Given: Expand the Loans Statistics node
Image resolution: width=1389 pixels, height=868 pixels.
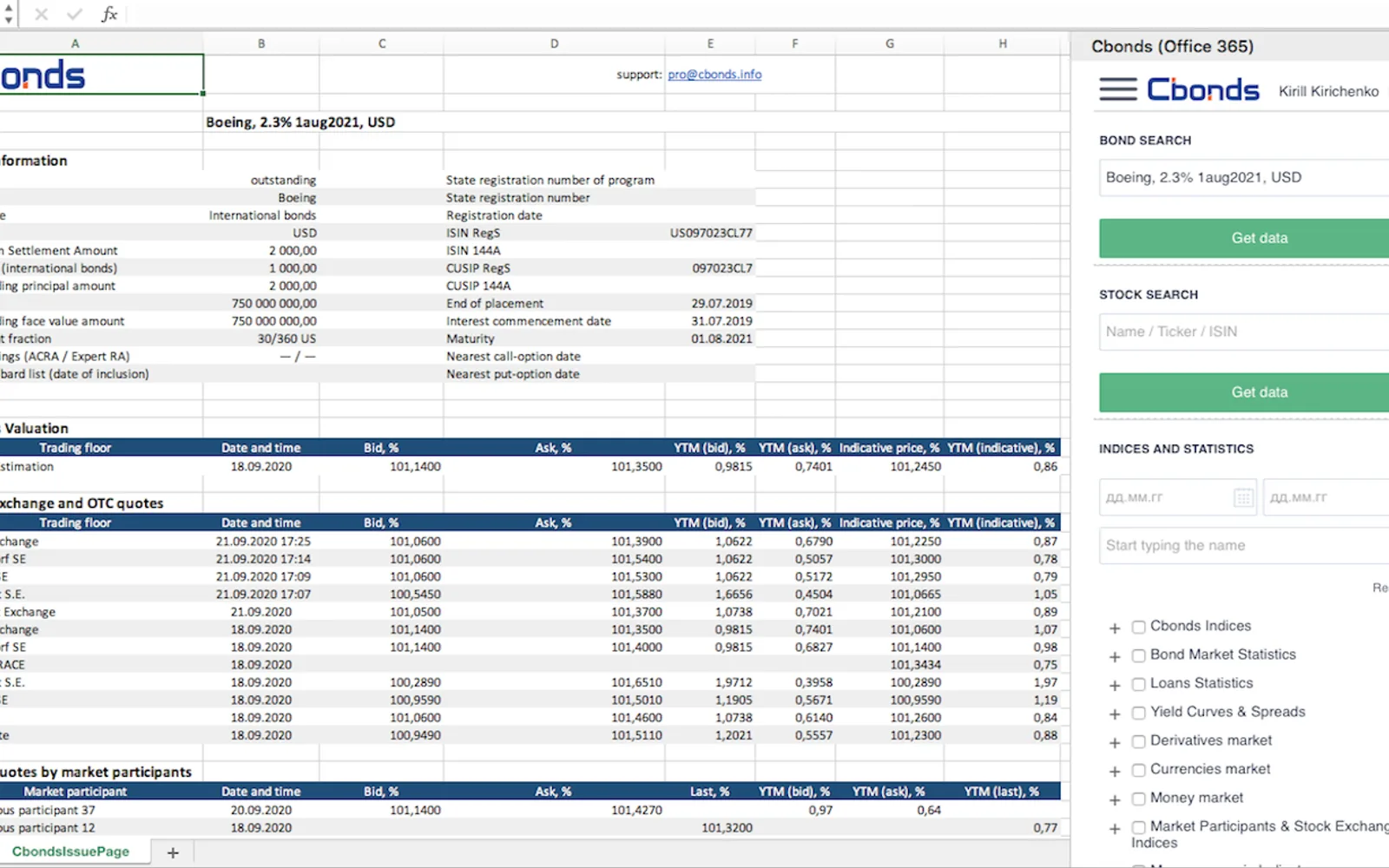Looking at the screenshot, I should (x=1115, y=685).
